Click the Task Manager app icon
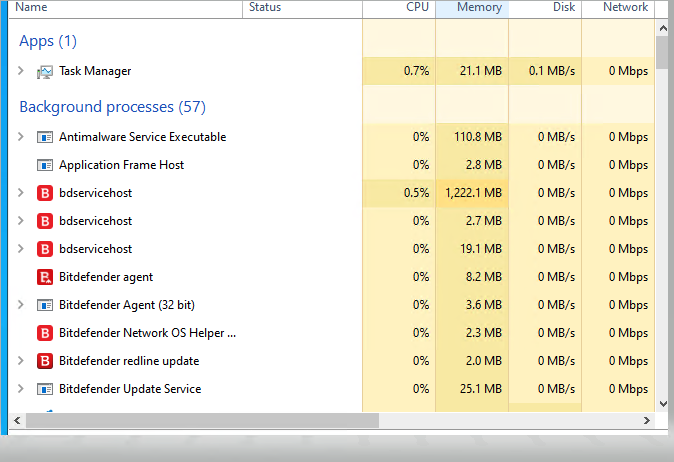674x462 pixels. pyautogui.click(x=45, y=71)
